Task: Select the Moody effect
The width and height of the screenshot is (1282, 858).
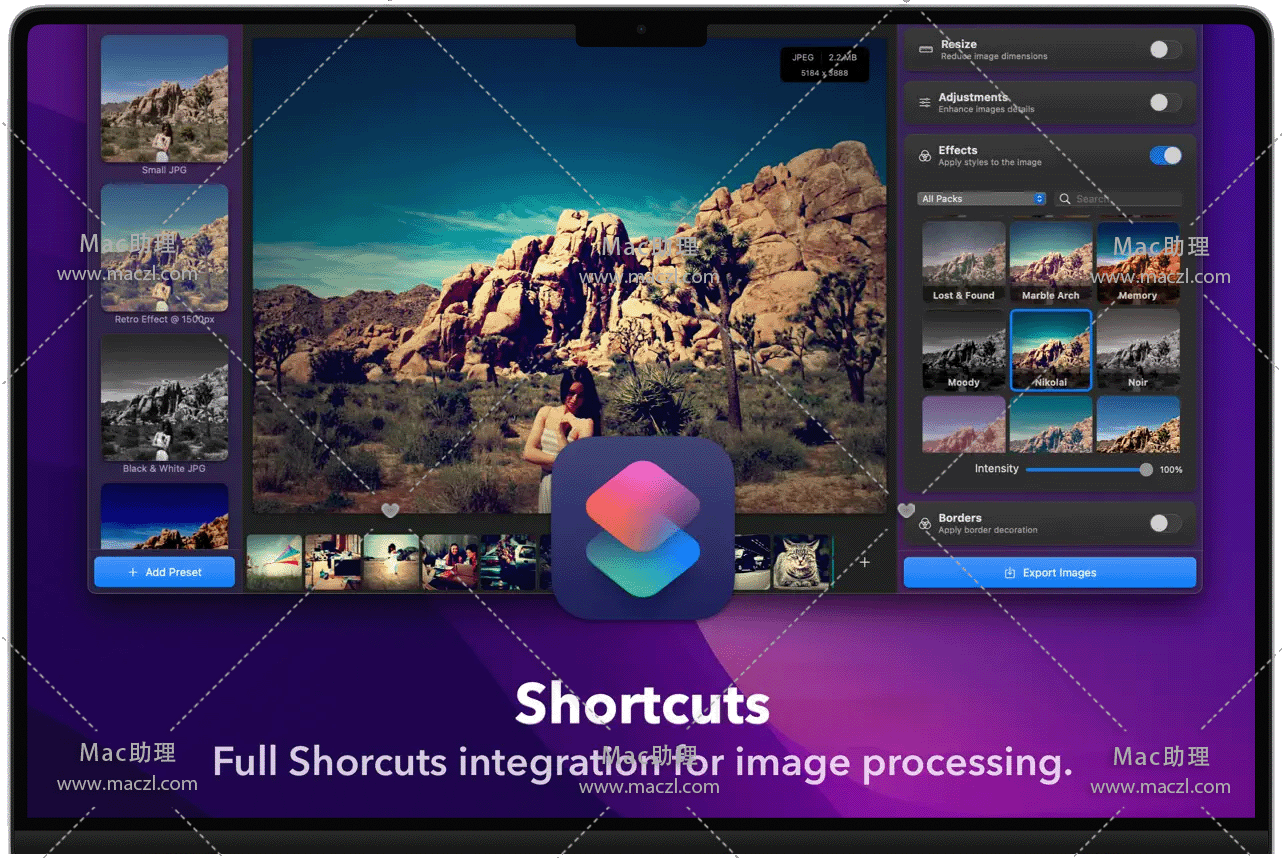Action: click(964, 349)
